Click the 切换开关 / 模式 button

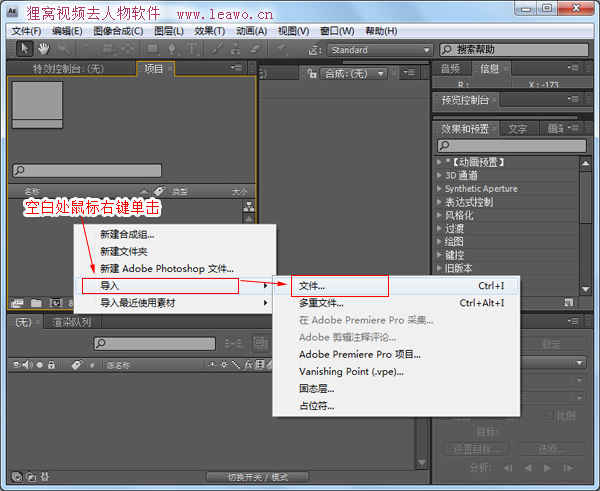[x=258, y=477]
